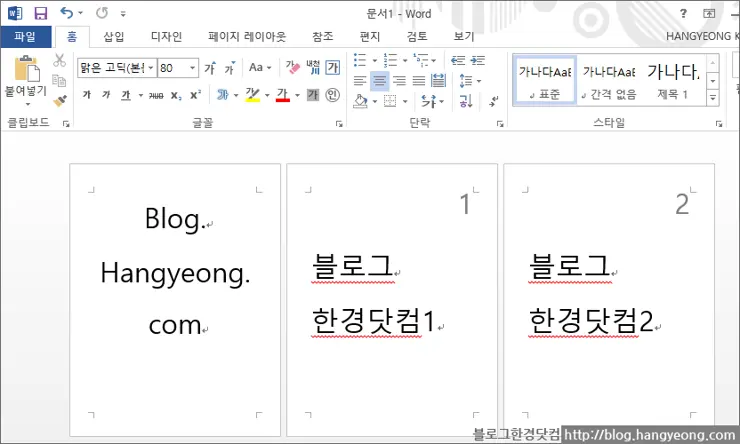Select the Format Painter brush
Screen dimensions: 740x444
pos(59,101)
